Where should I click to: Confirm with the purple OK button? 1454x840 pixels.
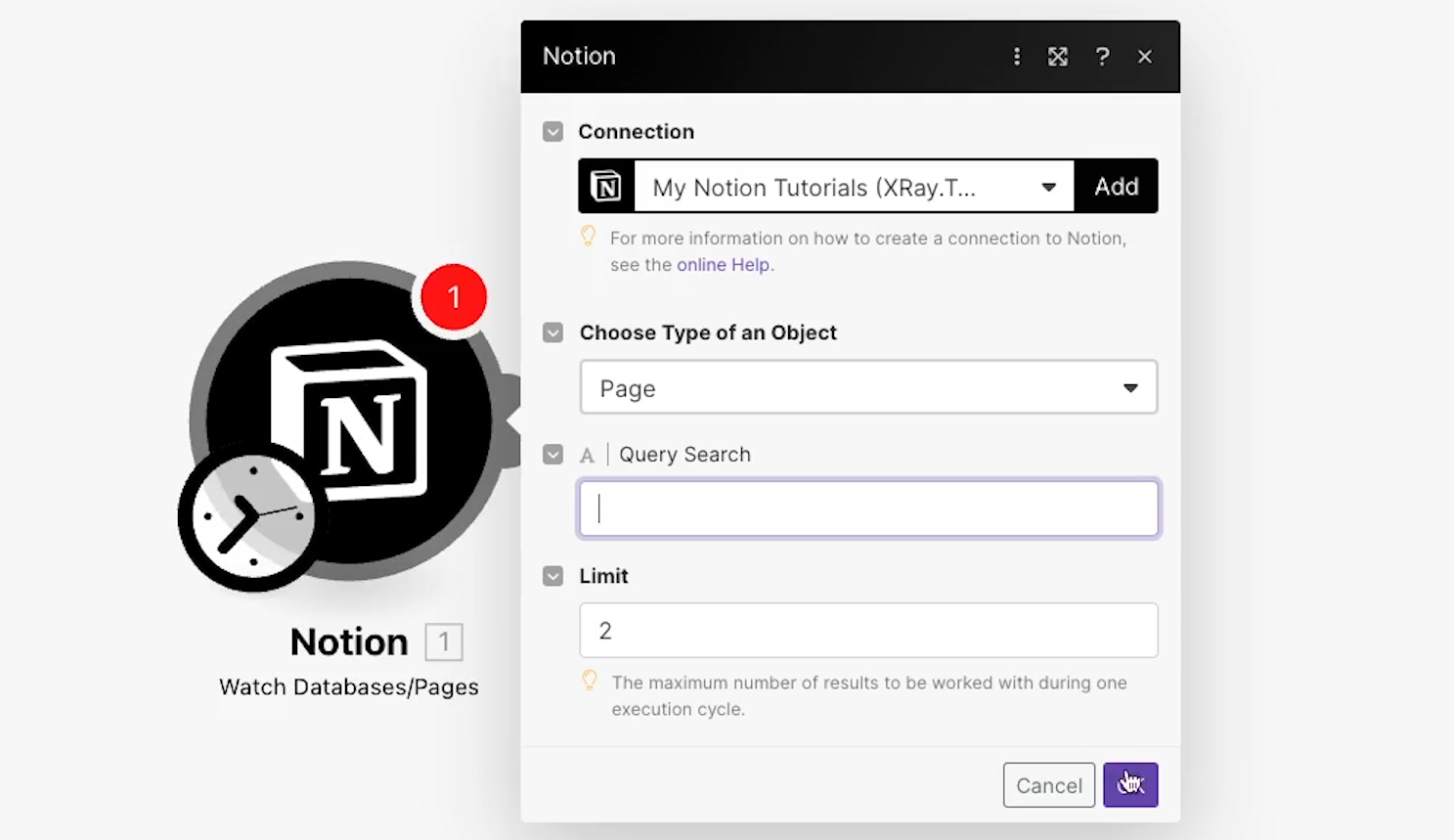click(x=1130, y=785)
